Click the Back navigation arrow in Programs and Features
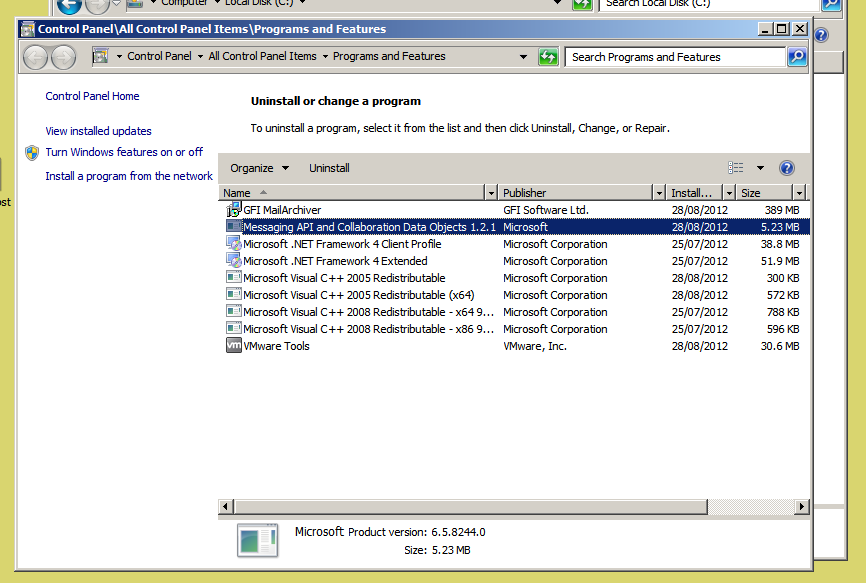The height and width of the screenshot is (583, 866). pos(36,57)
